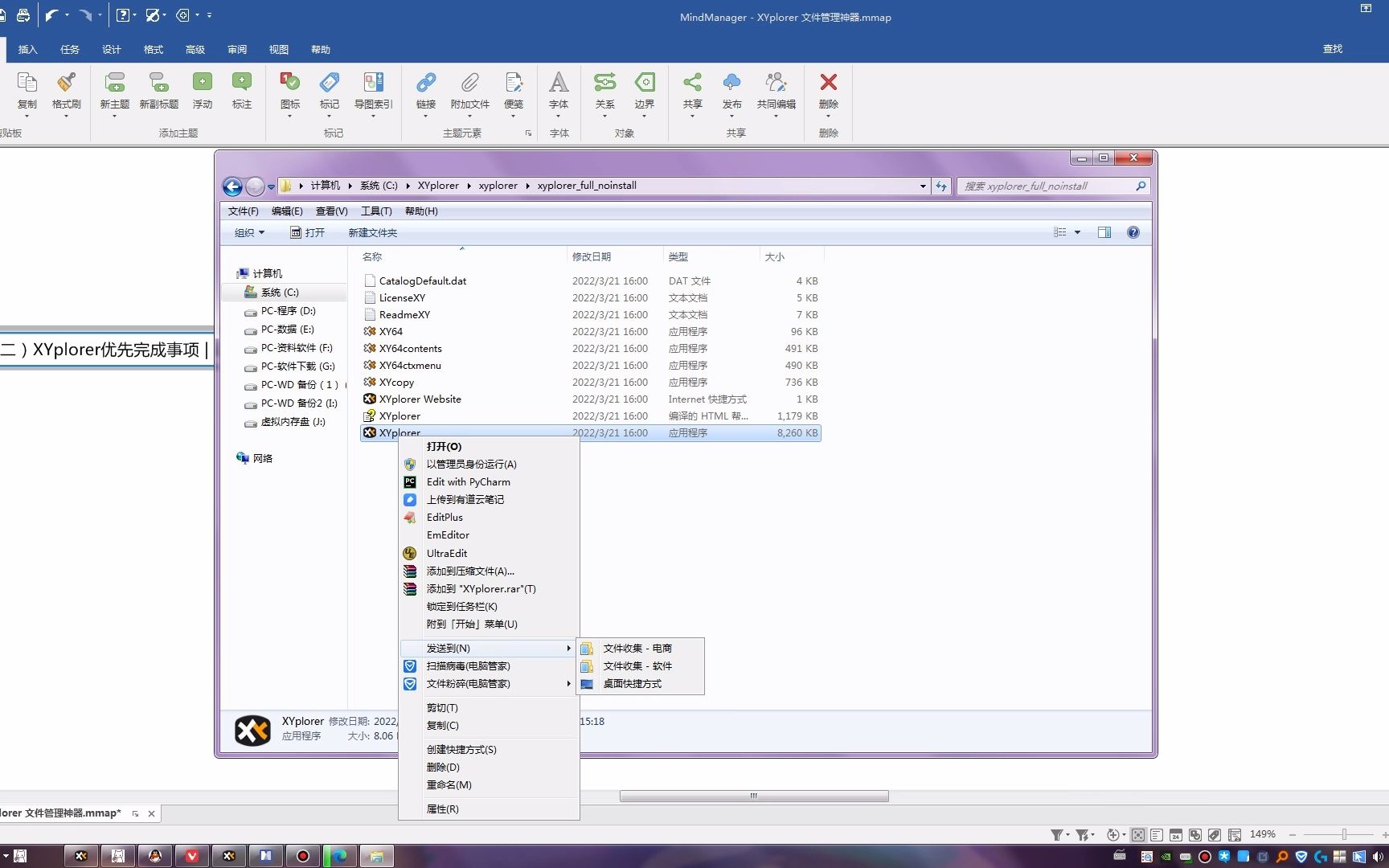Move the zoom slider in status bar
This screenshot has width=1389, height=868.
point(1344,835)
